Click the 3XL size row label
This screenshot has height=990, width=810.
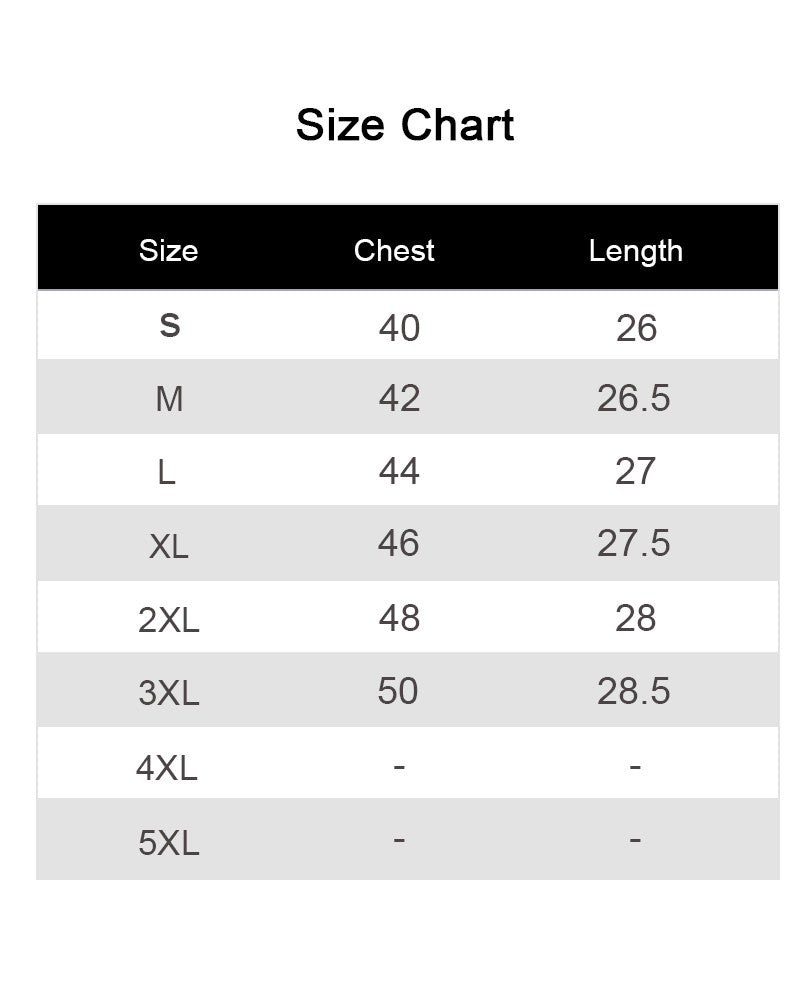pos(169,693)
